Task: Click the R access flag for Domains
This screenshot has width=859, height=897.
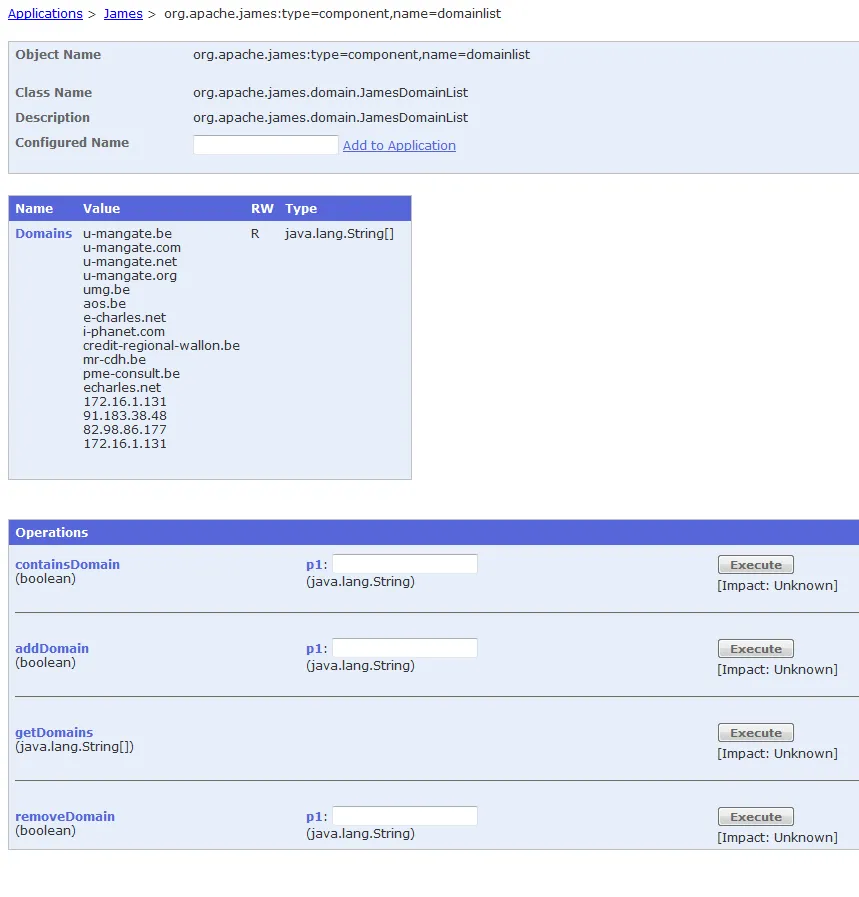Action: tap(255, 233)
